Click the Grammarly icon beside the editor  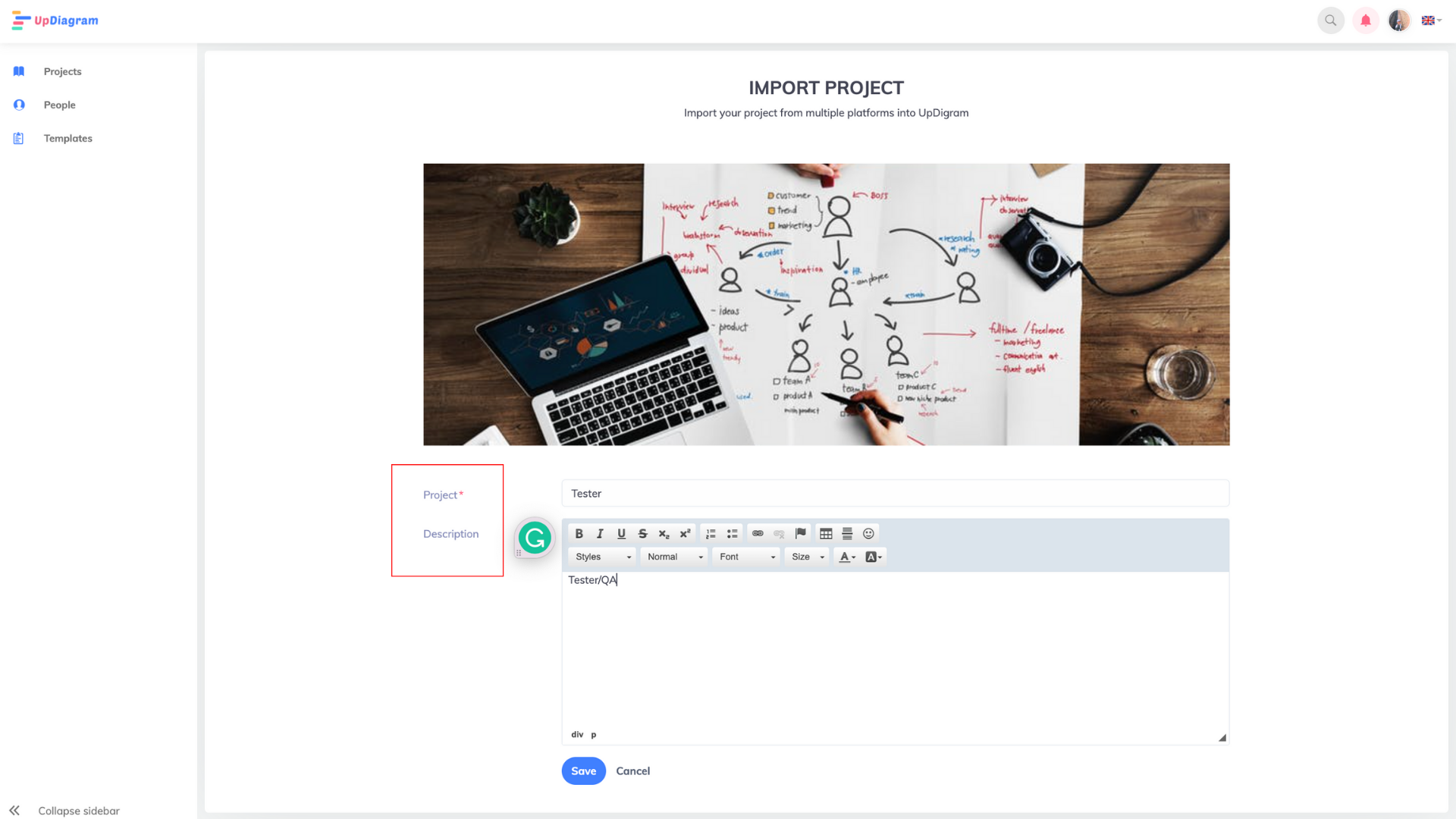tap(535, 538)
